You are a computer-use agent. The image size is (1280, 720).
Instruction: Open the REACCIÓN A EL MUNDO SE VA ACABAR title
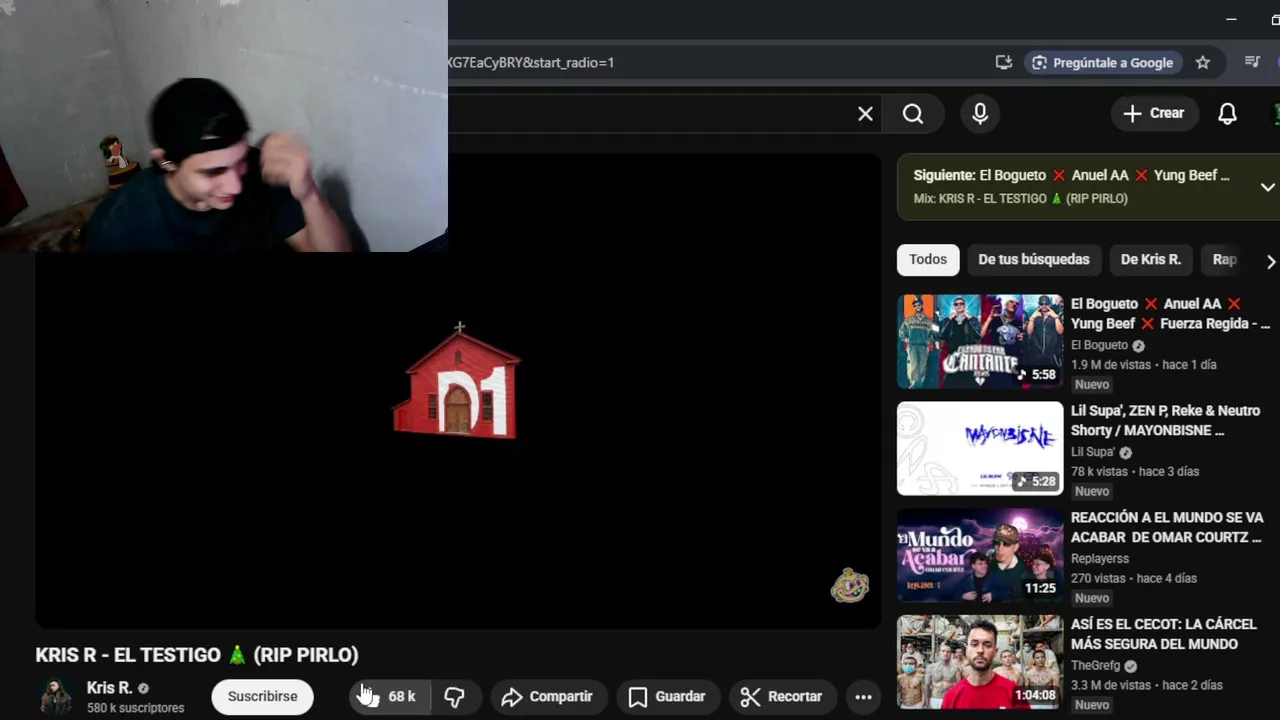point(1167,528)
